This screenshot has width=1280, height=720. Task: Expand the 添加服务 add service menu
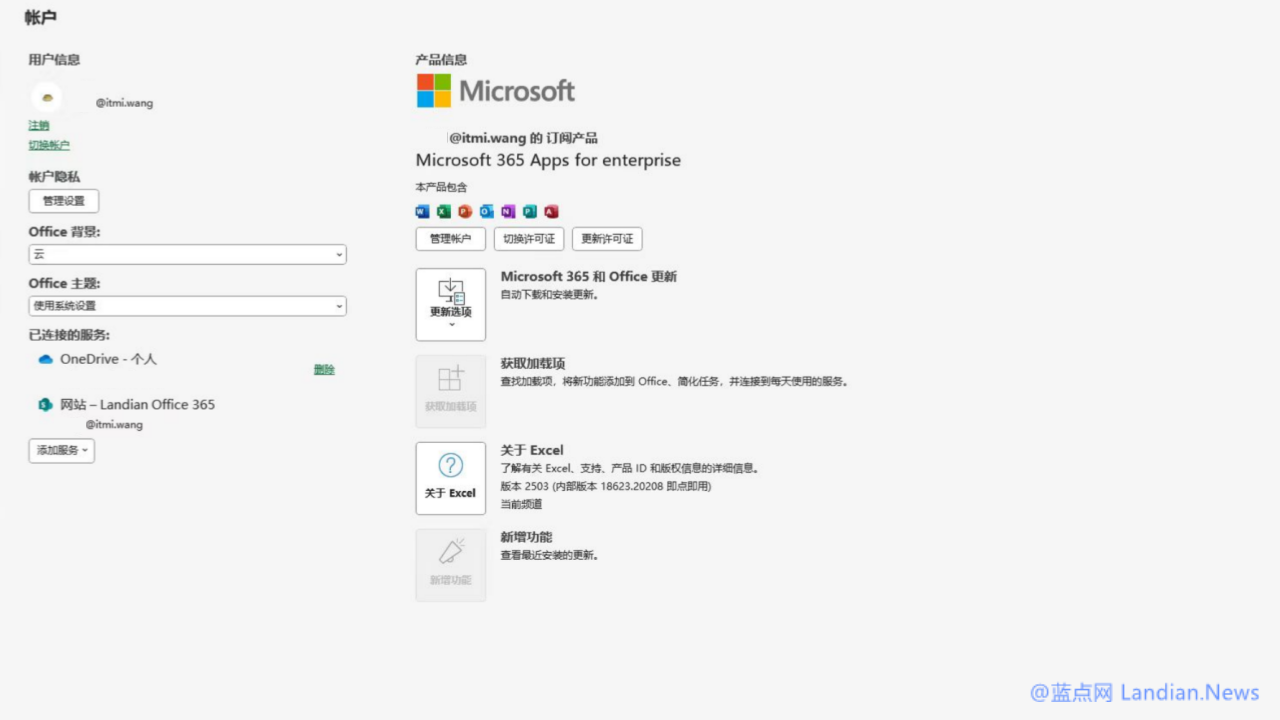coord(62,451)
